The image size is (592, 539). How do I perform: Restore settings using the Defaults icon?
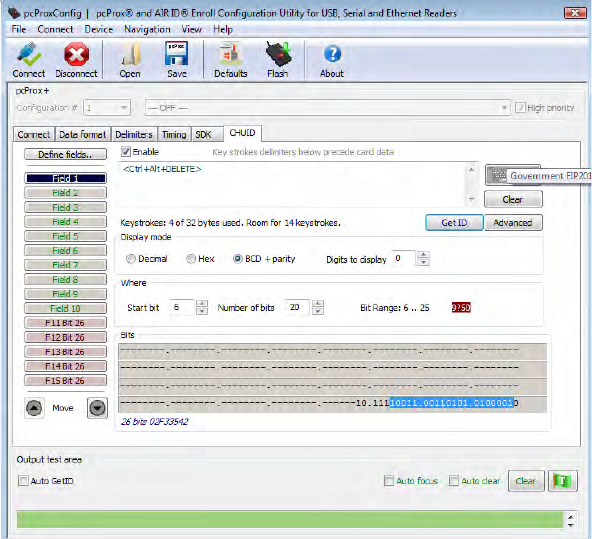(231, 60)
